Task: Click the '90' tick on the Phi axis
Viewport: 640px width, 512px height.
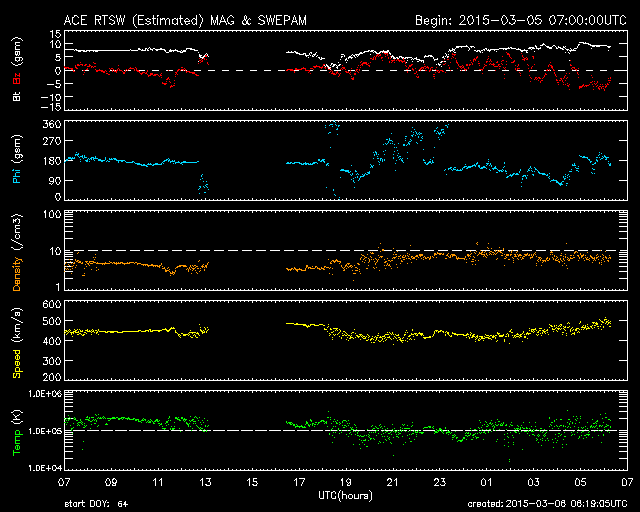Action: point(55,180)
